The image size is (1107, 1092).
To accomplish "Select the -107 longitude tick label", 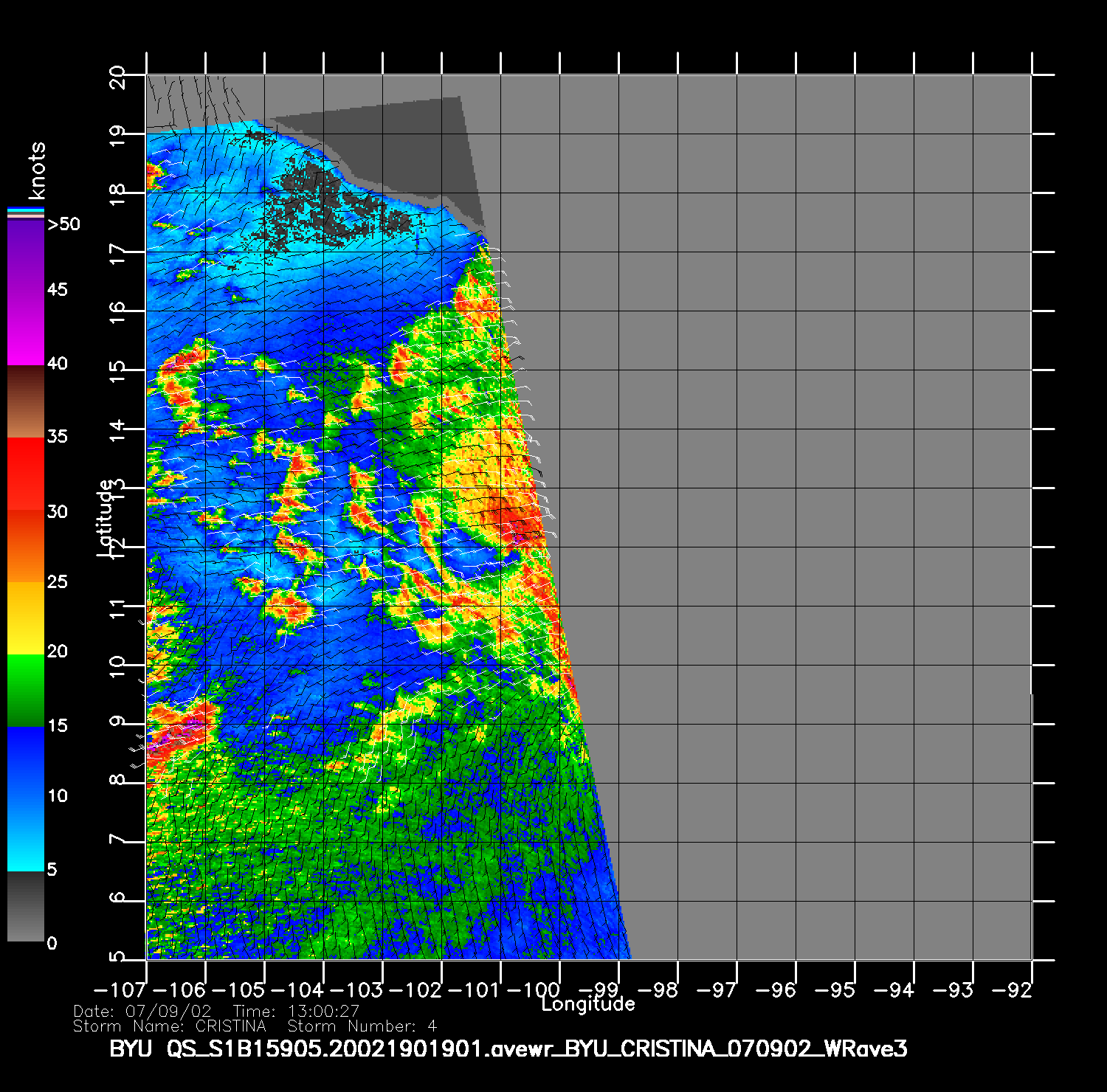I will coord(120,990).
